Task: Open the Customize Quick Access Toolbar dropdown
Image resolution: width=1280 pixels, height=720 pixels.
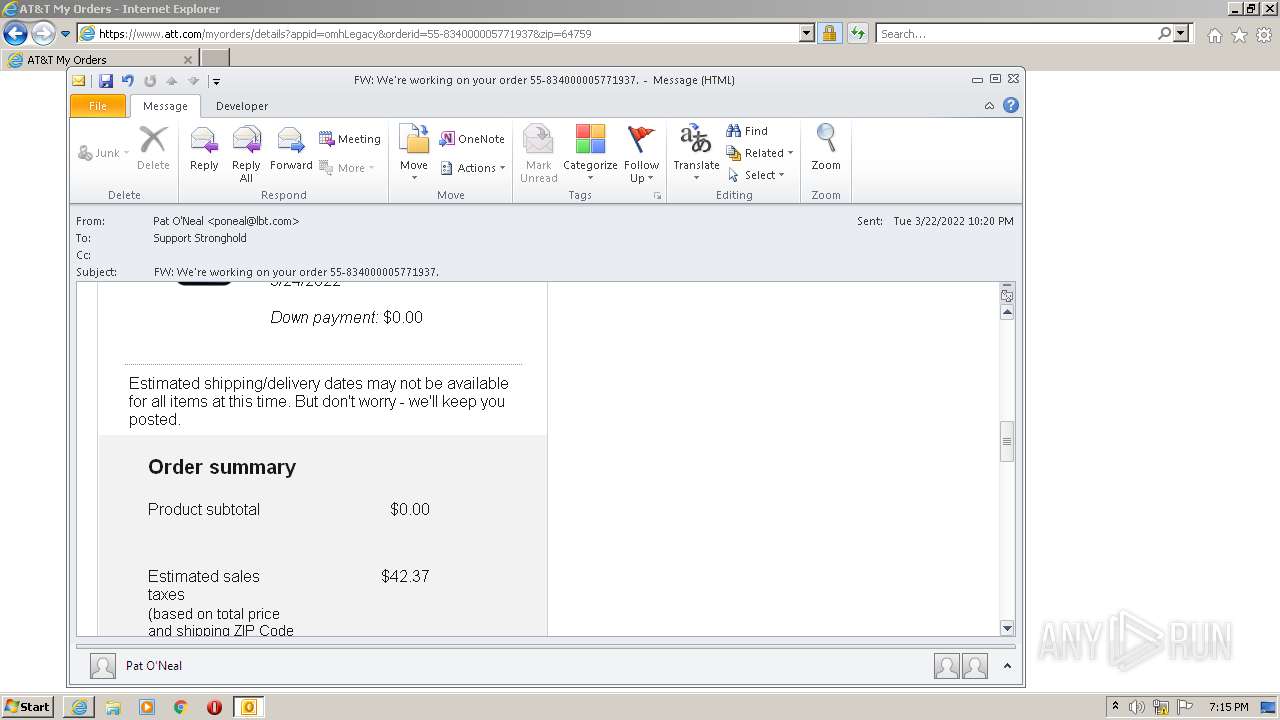Action: (216, 81)
